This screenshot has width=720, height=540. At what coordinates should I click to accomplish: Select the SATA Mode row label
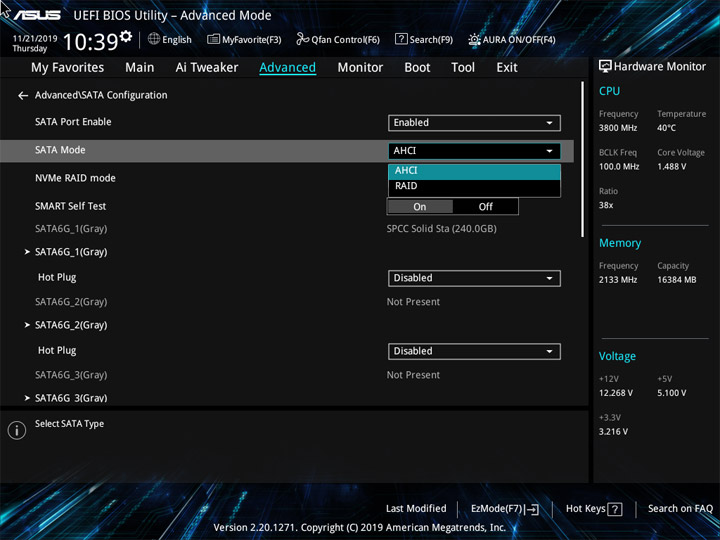(60, 150)
